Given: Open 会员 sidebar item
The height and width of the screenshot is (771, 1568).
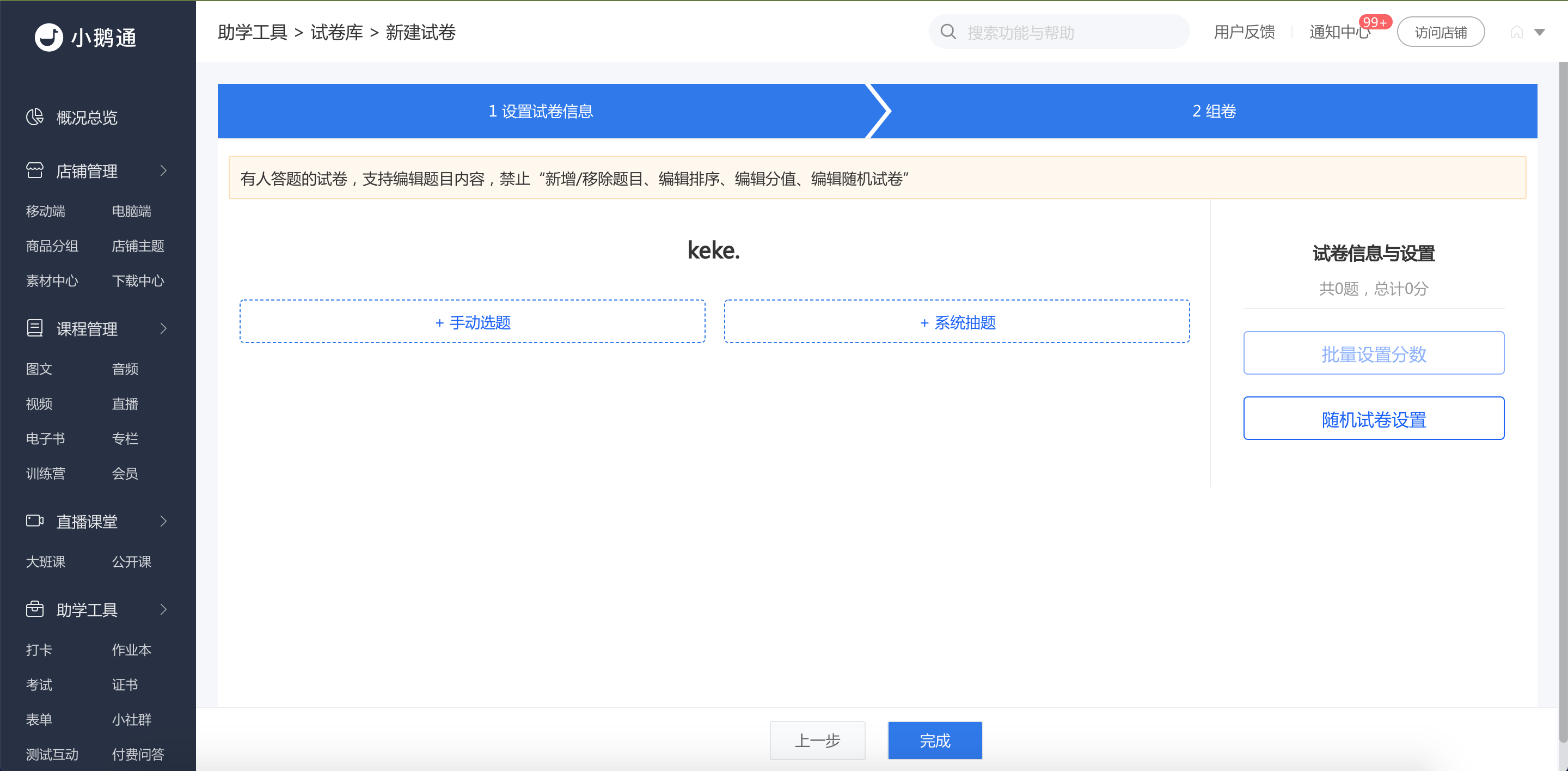Looking at the screenshot, I should pyautogui.click(x=125, y=473).
